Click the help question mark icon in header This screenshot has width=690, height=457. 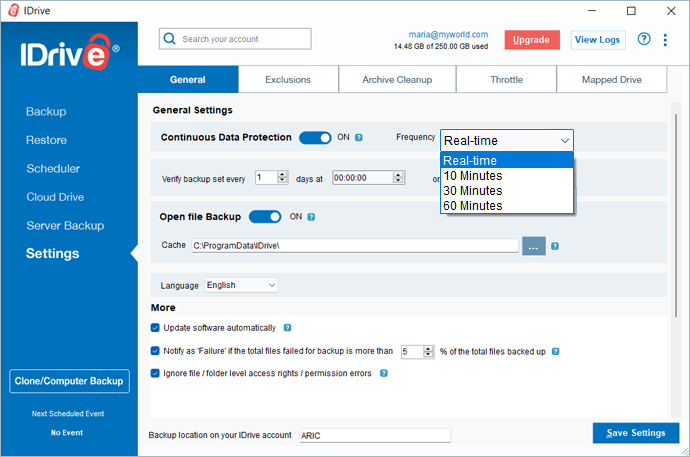[x=644, y=39]
